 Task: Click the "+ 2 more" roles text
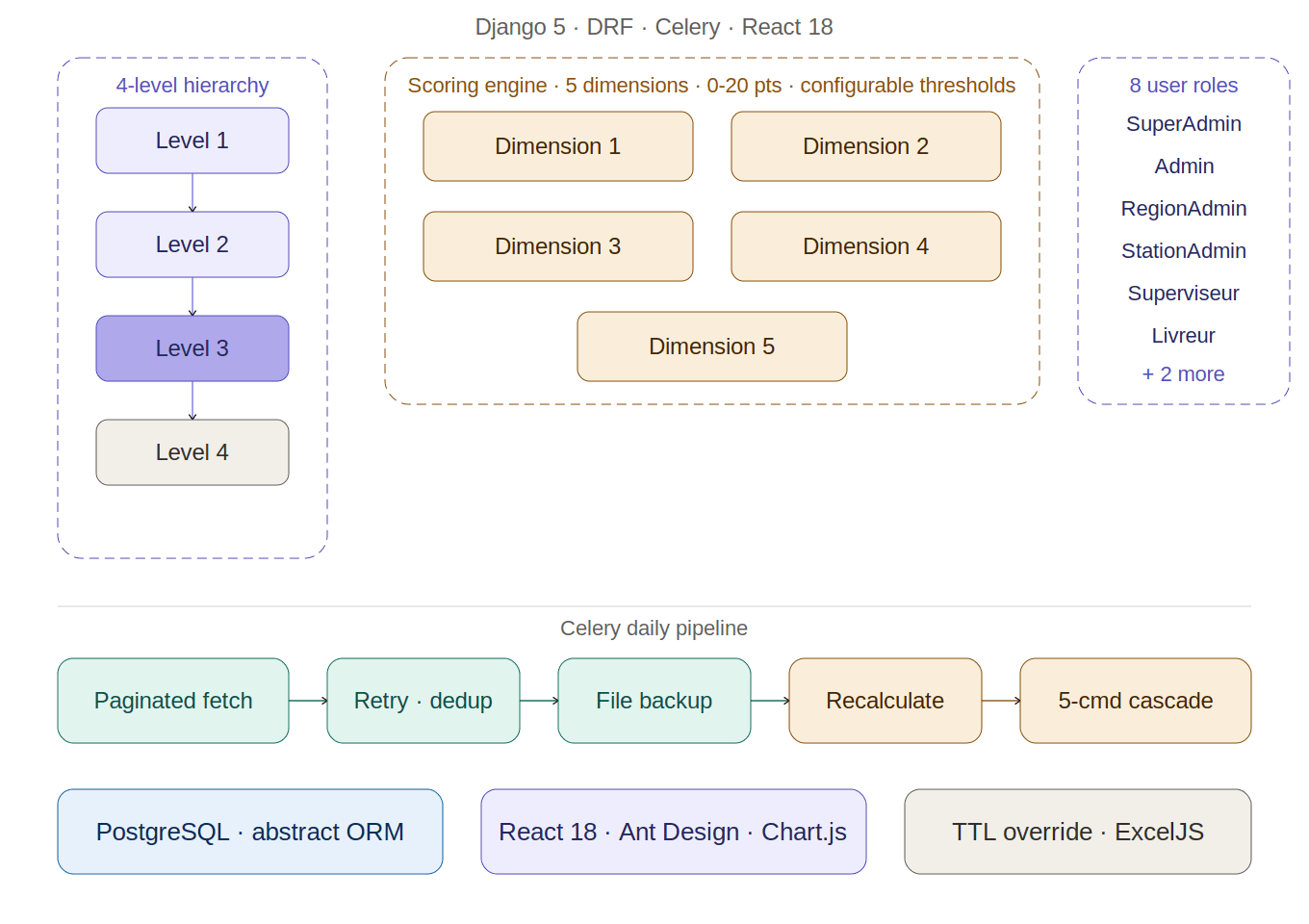click(1184, 374)
